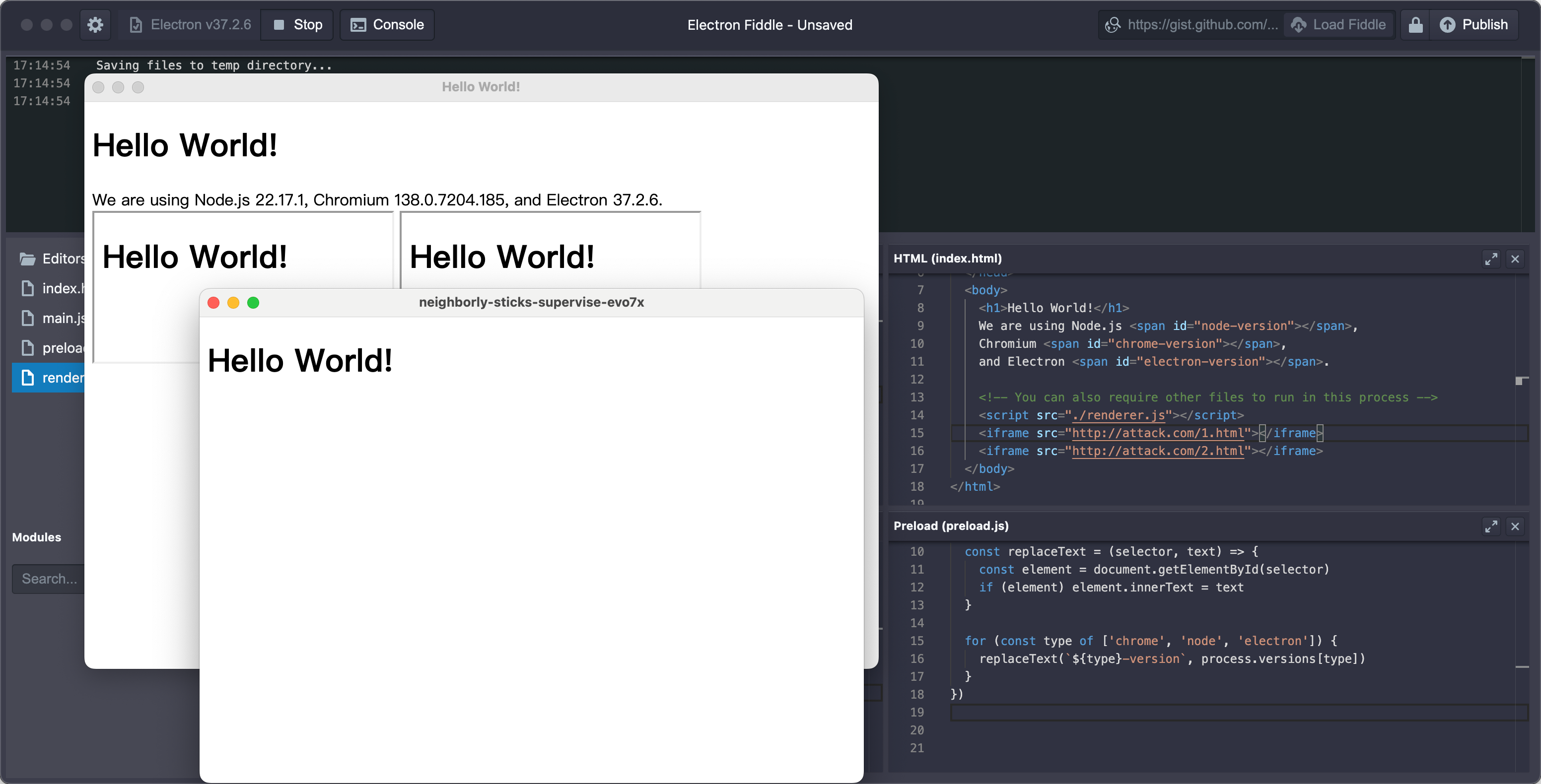Image resolution: width=1541 pixels, height=784 pixels.
Task: Click the Modules section header
Action: point(37,537)
